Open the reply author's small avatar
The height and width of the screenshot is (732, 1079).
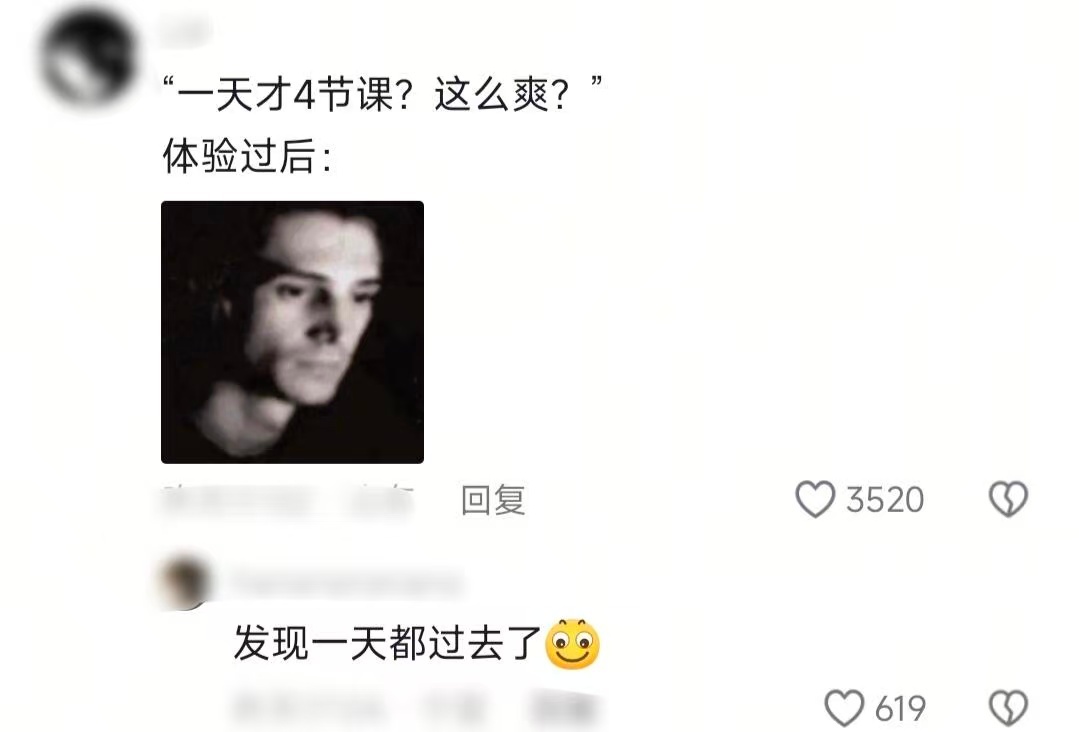183,582
